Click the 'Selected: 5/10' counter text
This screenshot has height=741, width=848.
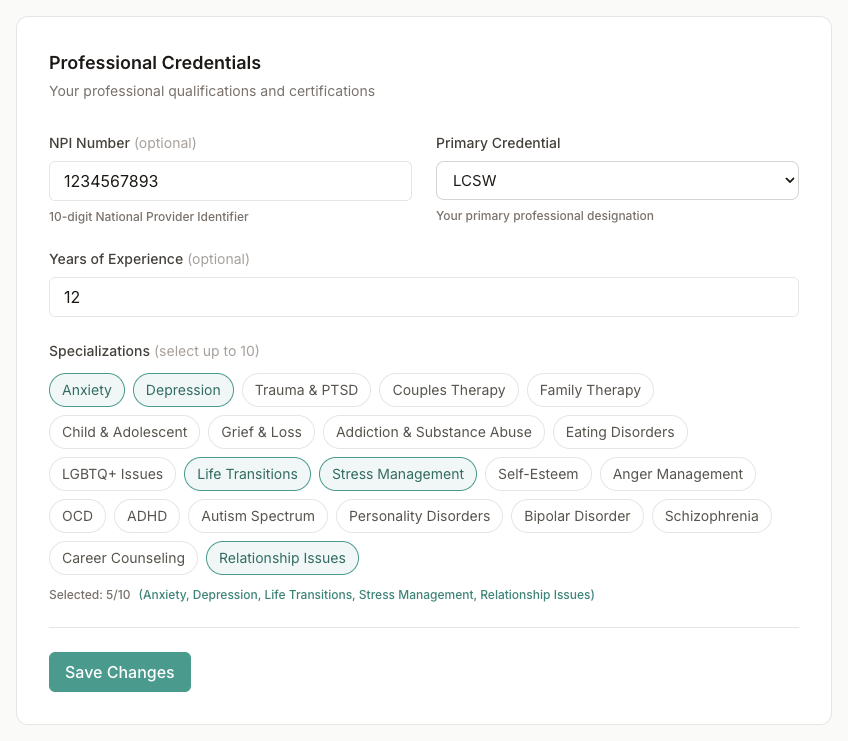pos(90,595)
